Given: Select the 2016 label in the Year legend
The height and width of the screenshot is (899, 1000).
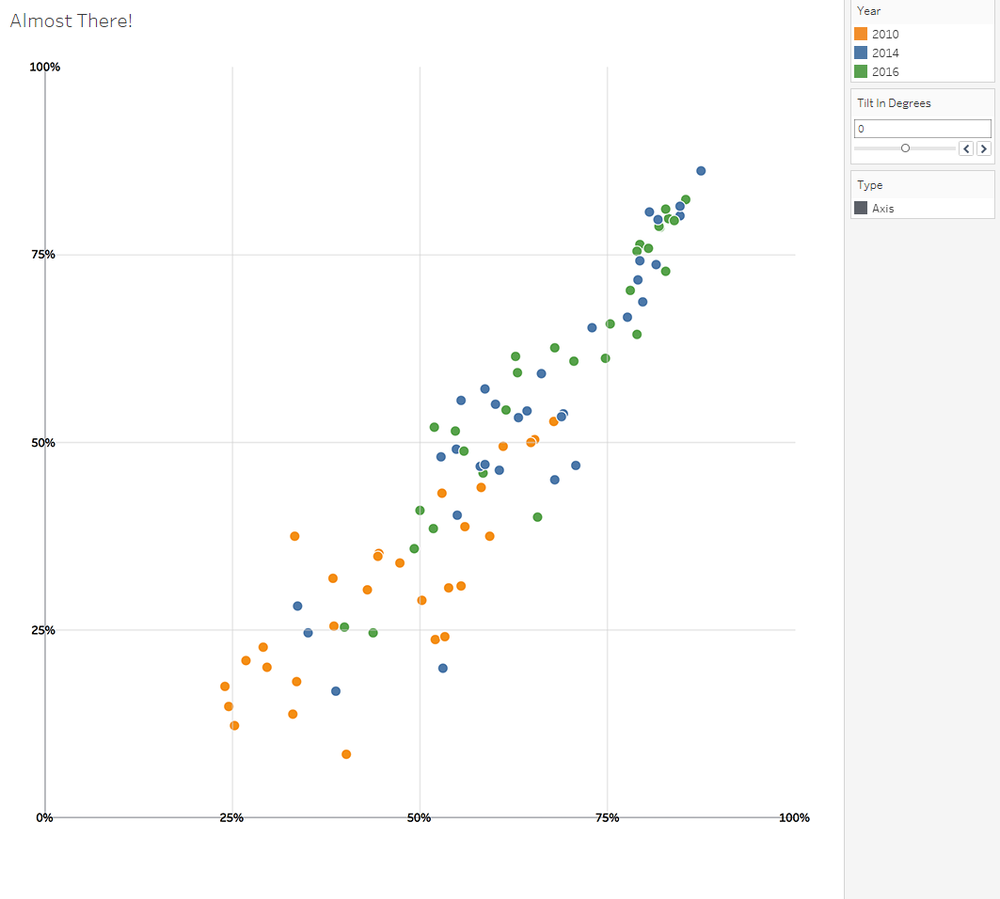Looking at the screenshot, I should pyautogui.click(x=885, y=71).
